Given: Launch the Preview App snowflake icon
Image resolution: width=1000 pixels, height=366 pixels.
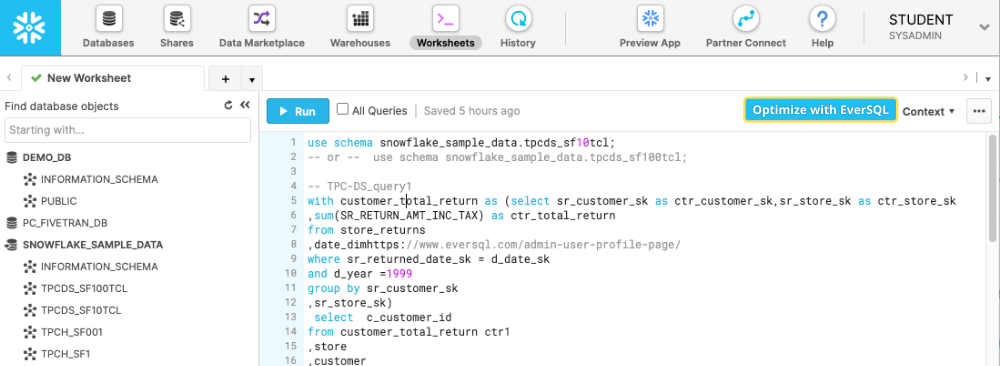Looking at the screenshot, I should click(650, 18).
